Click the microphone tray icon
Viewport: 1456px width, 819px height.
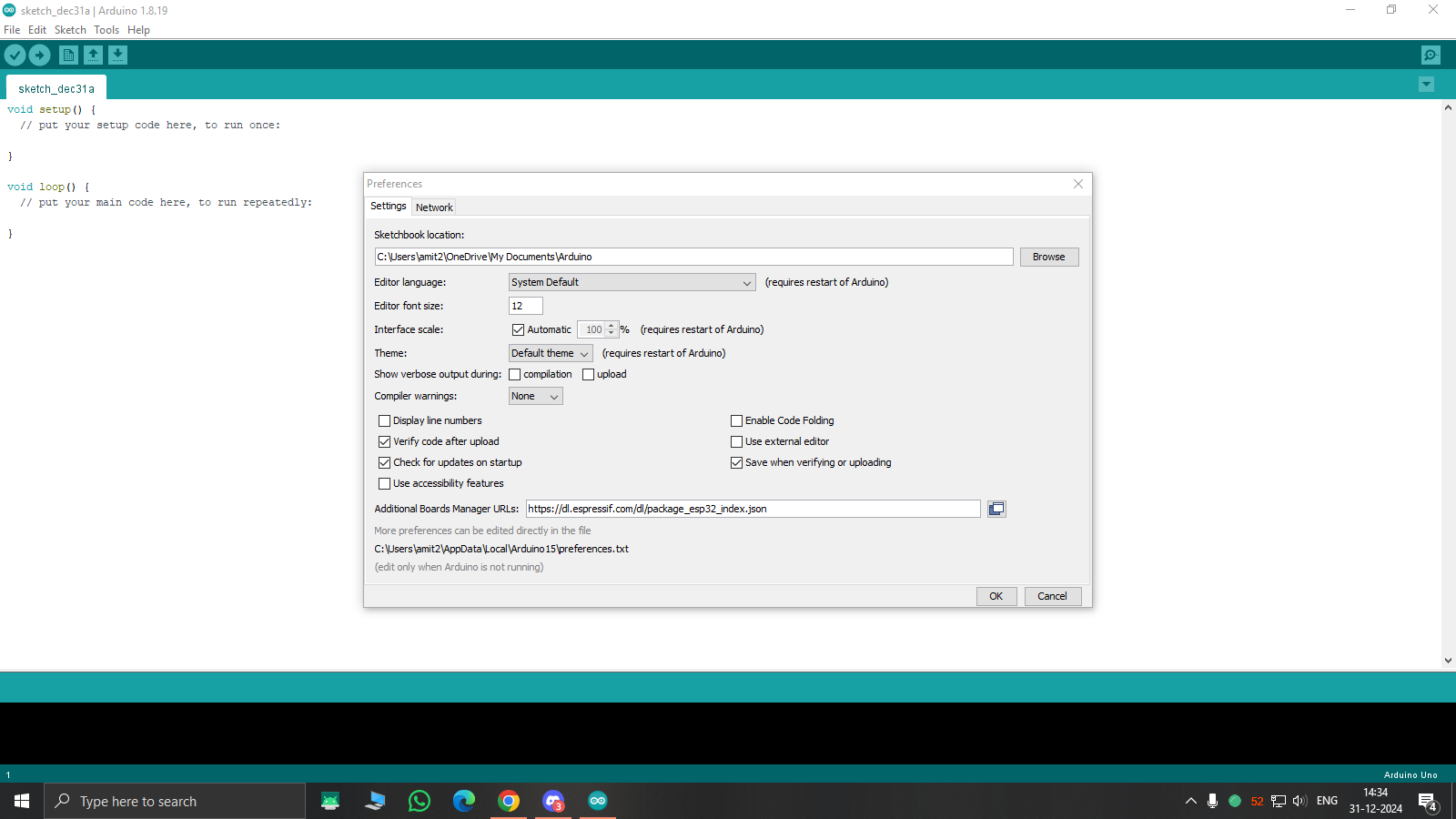(1212, 801)
